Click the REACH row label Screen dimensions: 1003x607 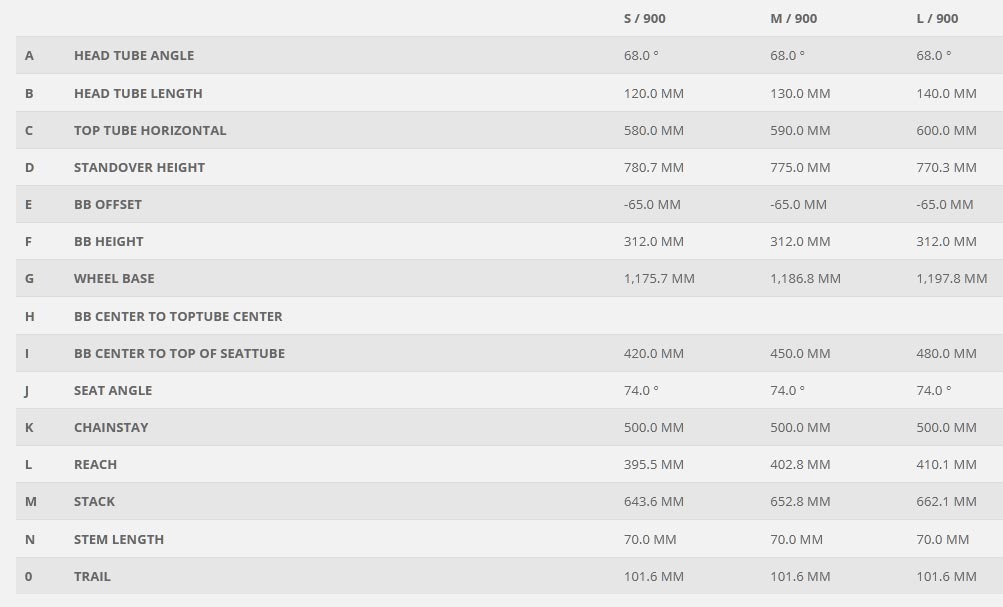pos(95,464)
